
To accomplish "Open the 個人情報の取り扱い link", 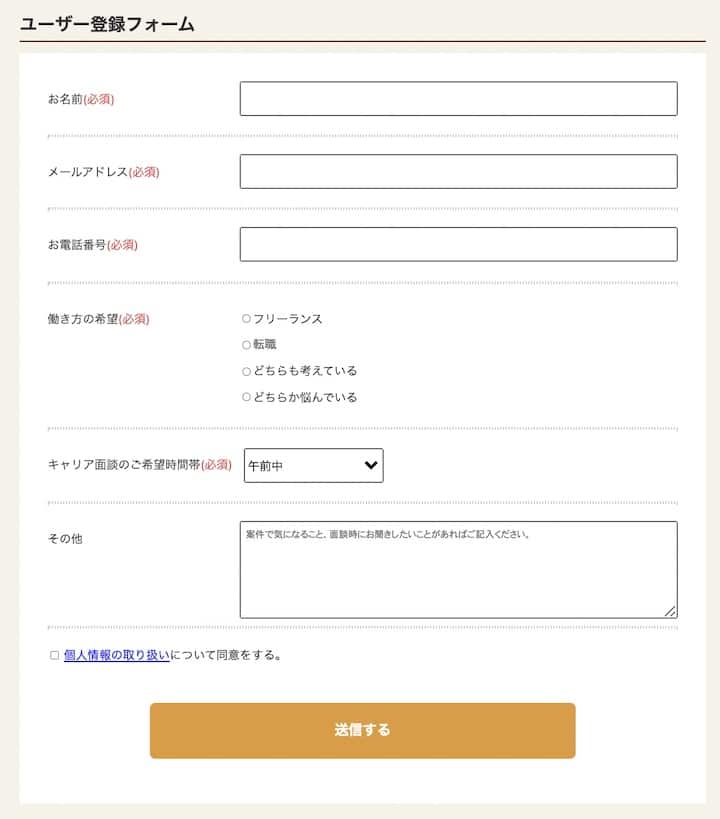I will click(117, 656).
